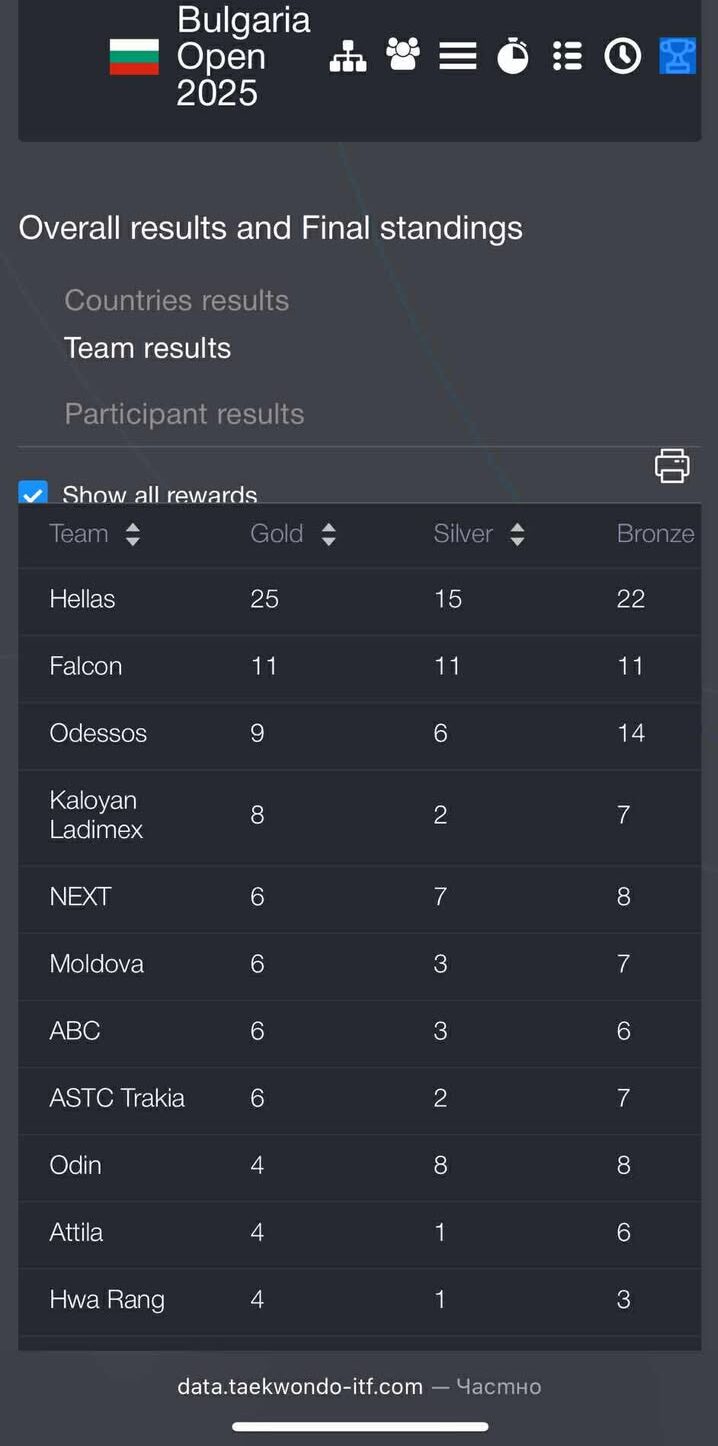Viewport: 718px width, 1446px height.
Task: Click the stopwatch timer icon
Action: 513,56
